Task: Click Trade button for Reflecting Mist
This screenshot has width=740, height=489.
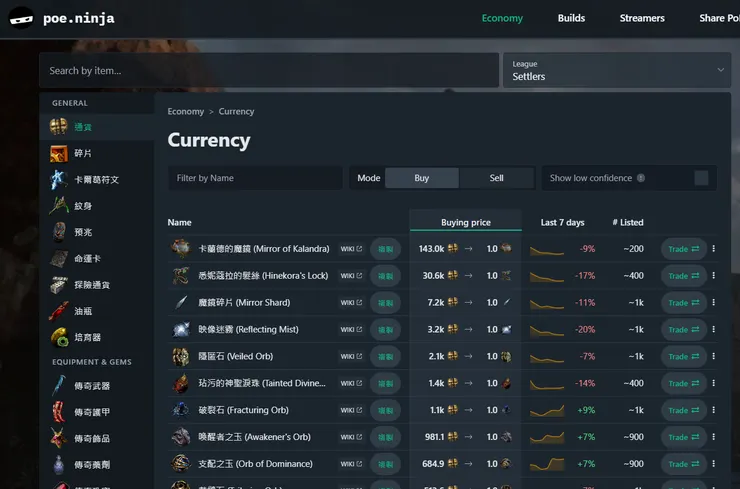Action: coord(683,329)
